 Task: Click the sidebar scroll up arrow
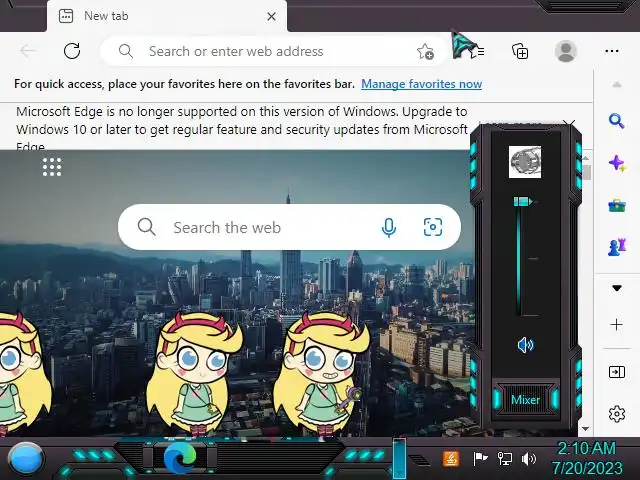click(617, 85)
